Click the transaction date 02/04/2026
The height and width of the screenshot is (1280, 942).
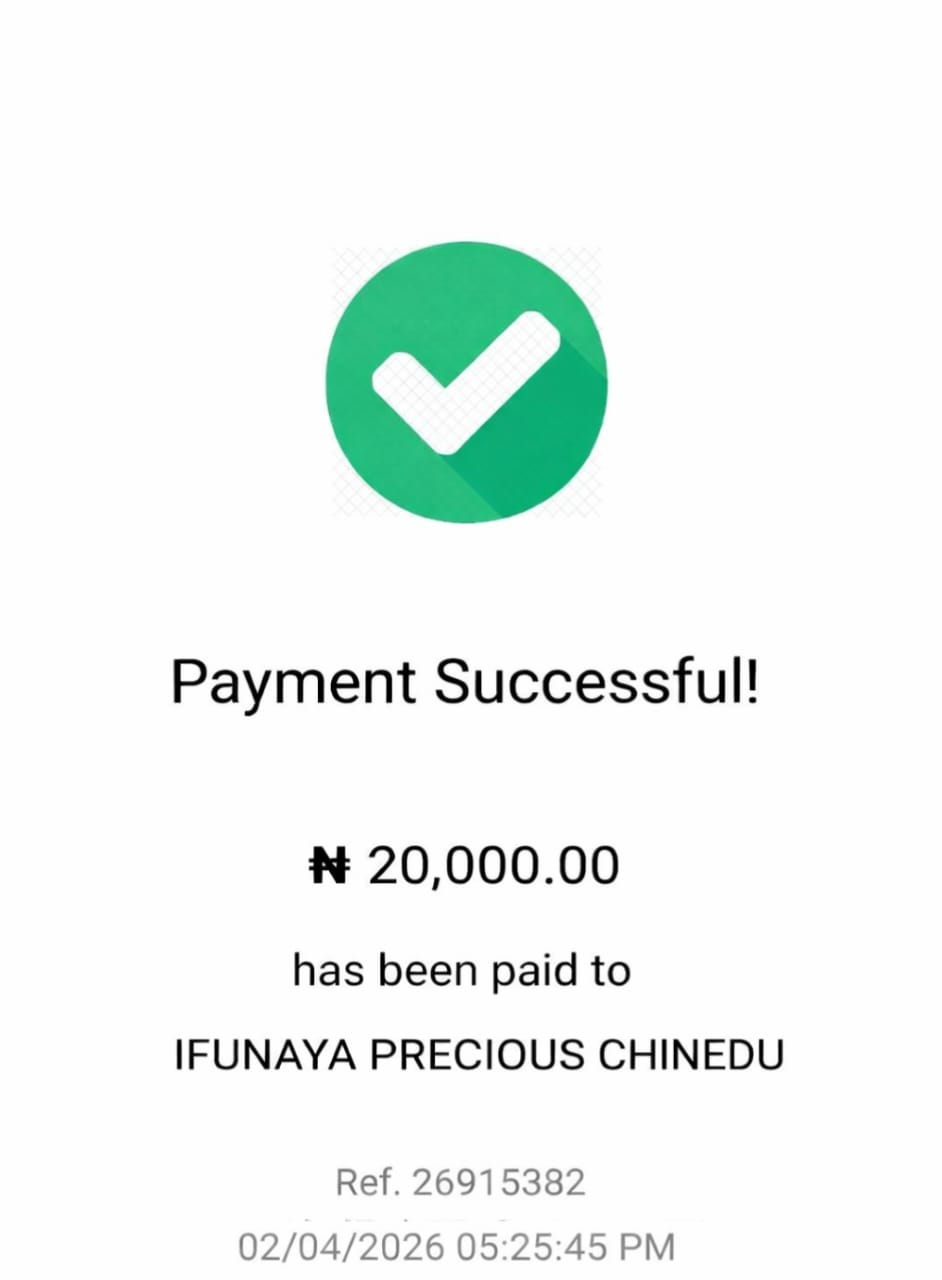[340, 1247]
